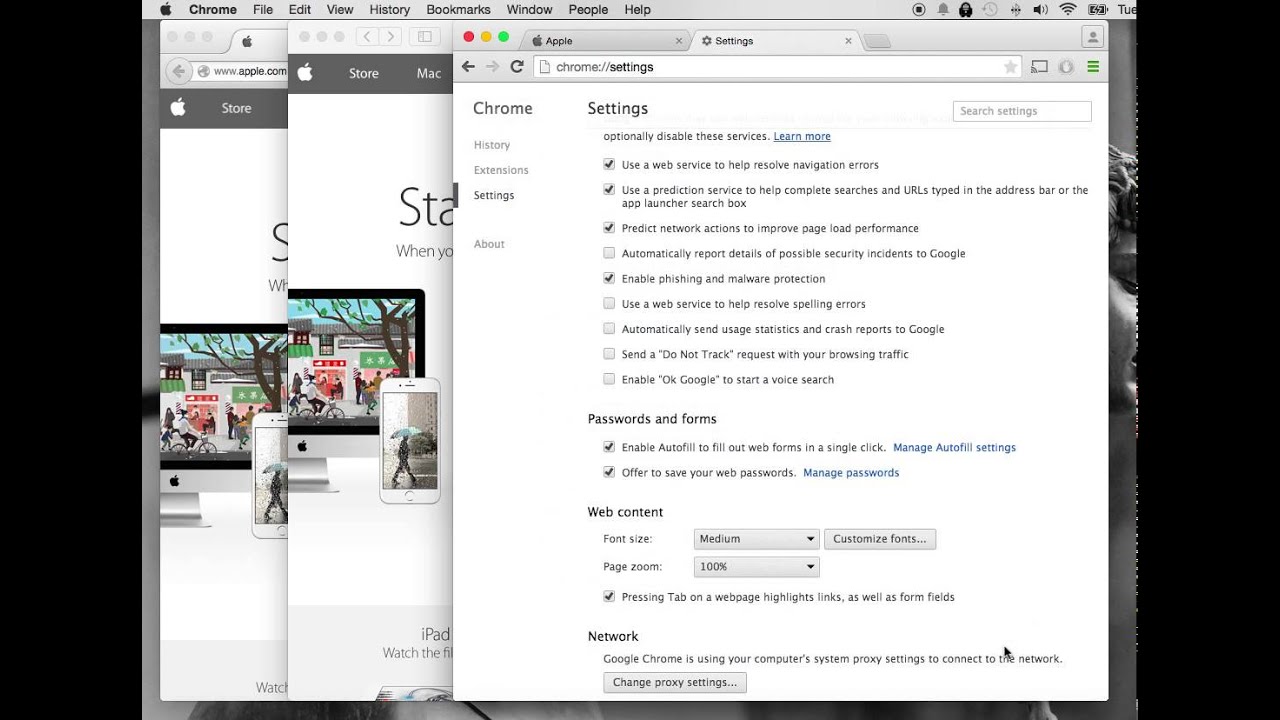Click Chrome's forward arrow button
The height and width of the screenshot is (720, 1280).
coord(492,67)
